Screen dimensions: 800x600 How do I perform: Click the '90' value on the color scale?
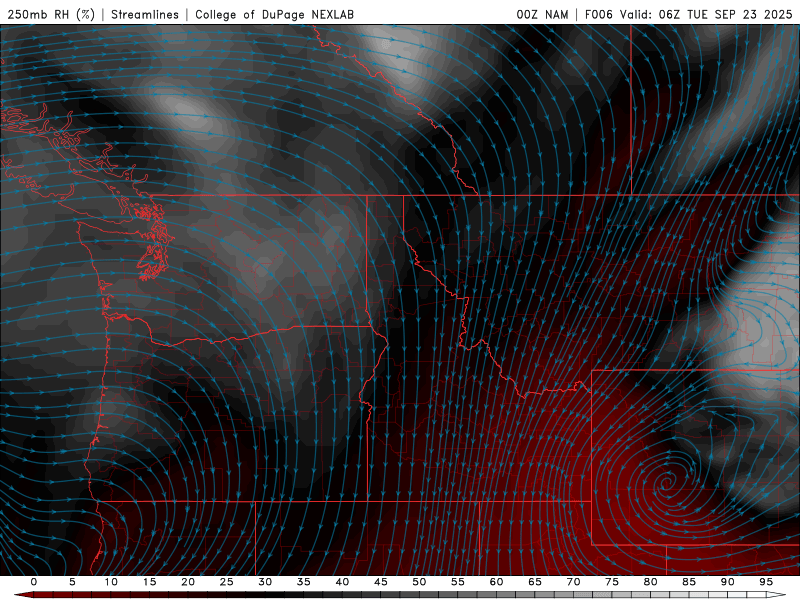point(728,582)
